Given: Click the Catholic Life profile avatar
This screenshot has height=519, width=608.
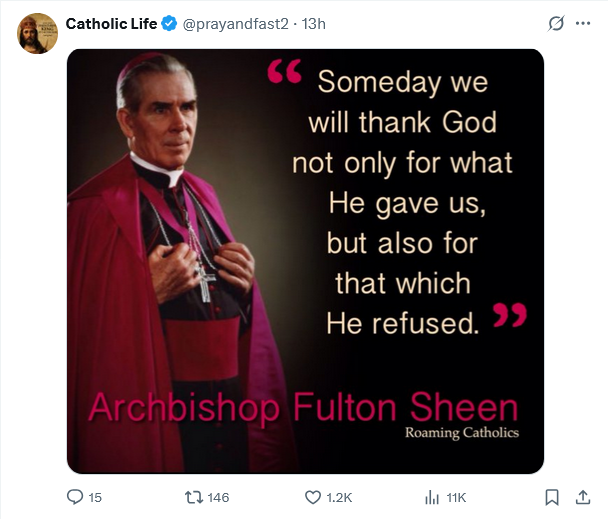Looking at the screenshot, I should pos(37,33).
